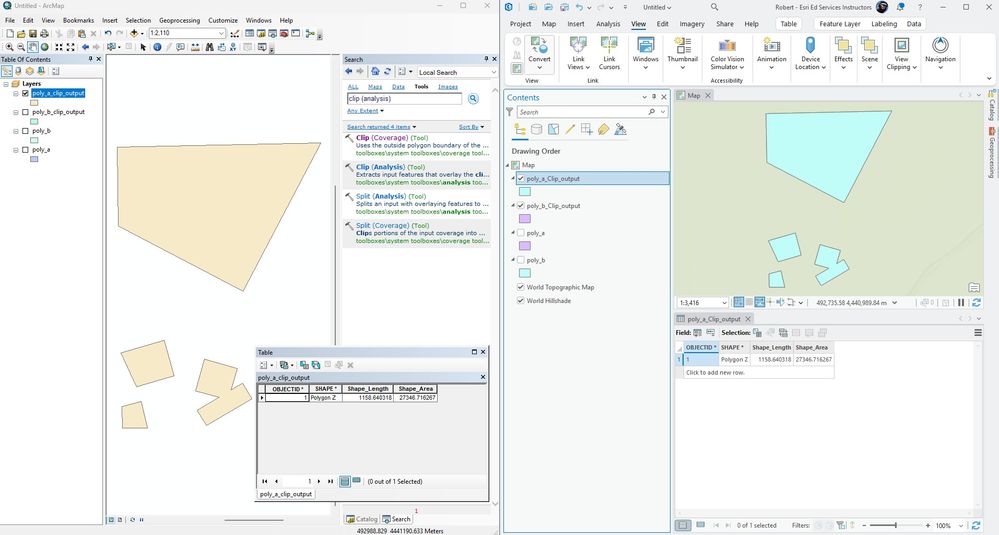Collapse Layers group in ArcMap Table Of Contents

(6, 83)
